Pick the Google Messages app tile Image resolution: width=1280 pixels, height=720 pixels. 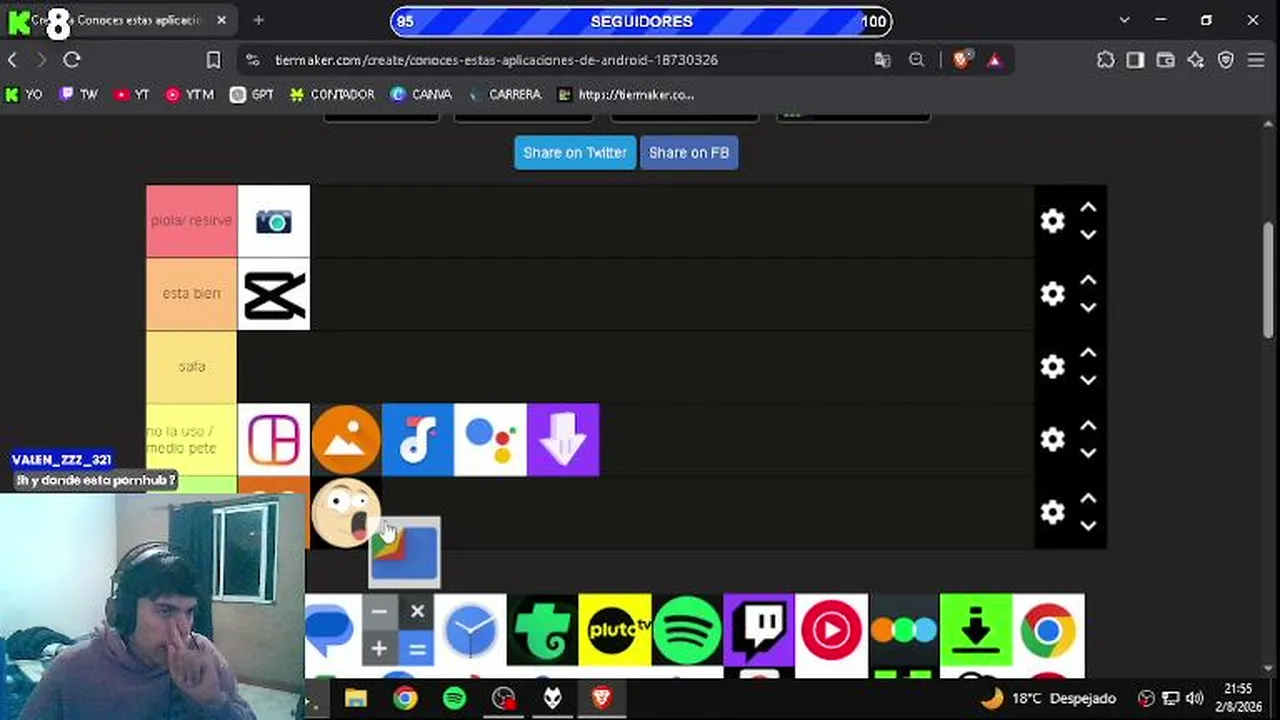coord(333,630)
